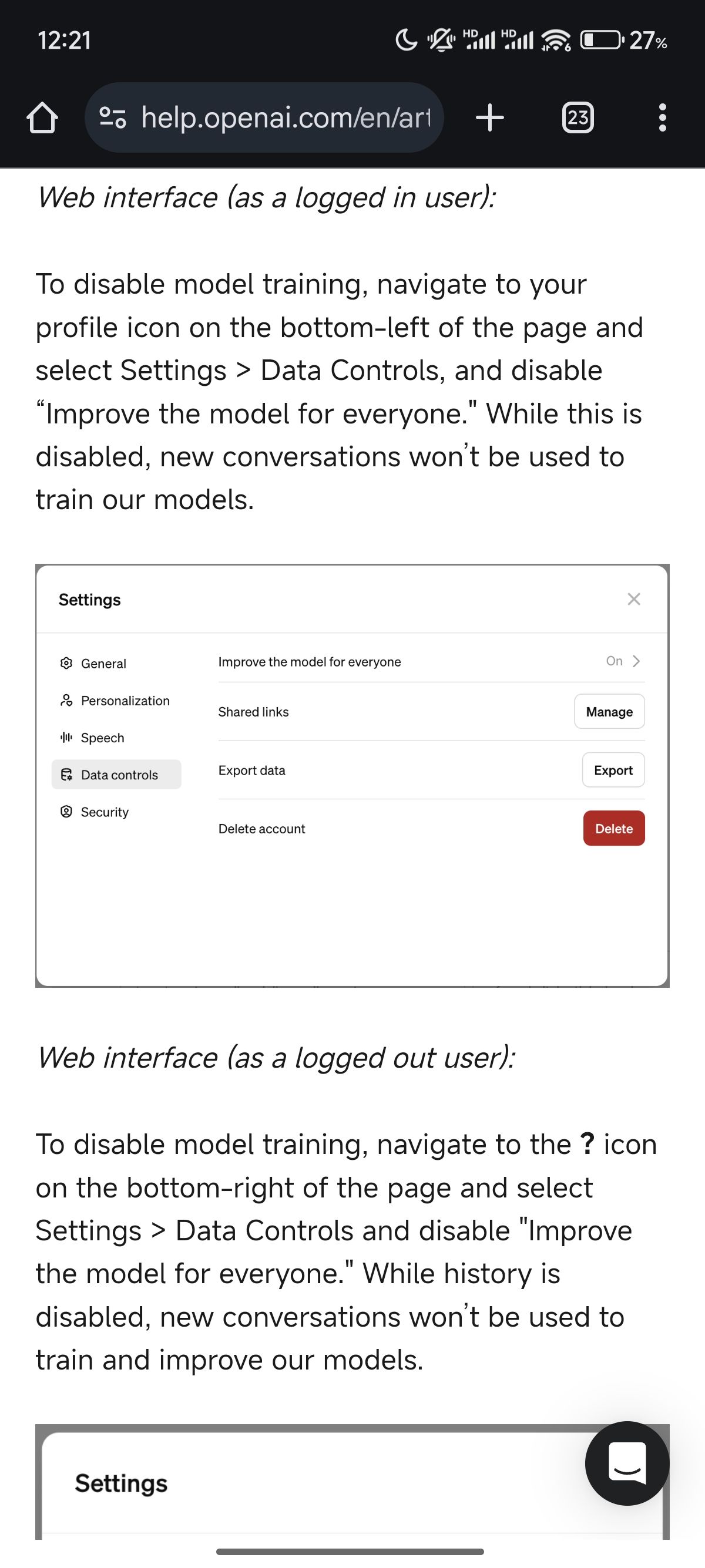Image resolution: width=705 pixels, height=1568 pixels.
Task: Click the Manage shared links button
Action: tap(609, 712)
